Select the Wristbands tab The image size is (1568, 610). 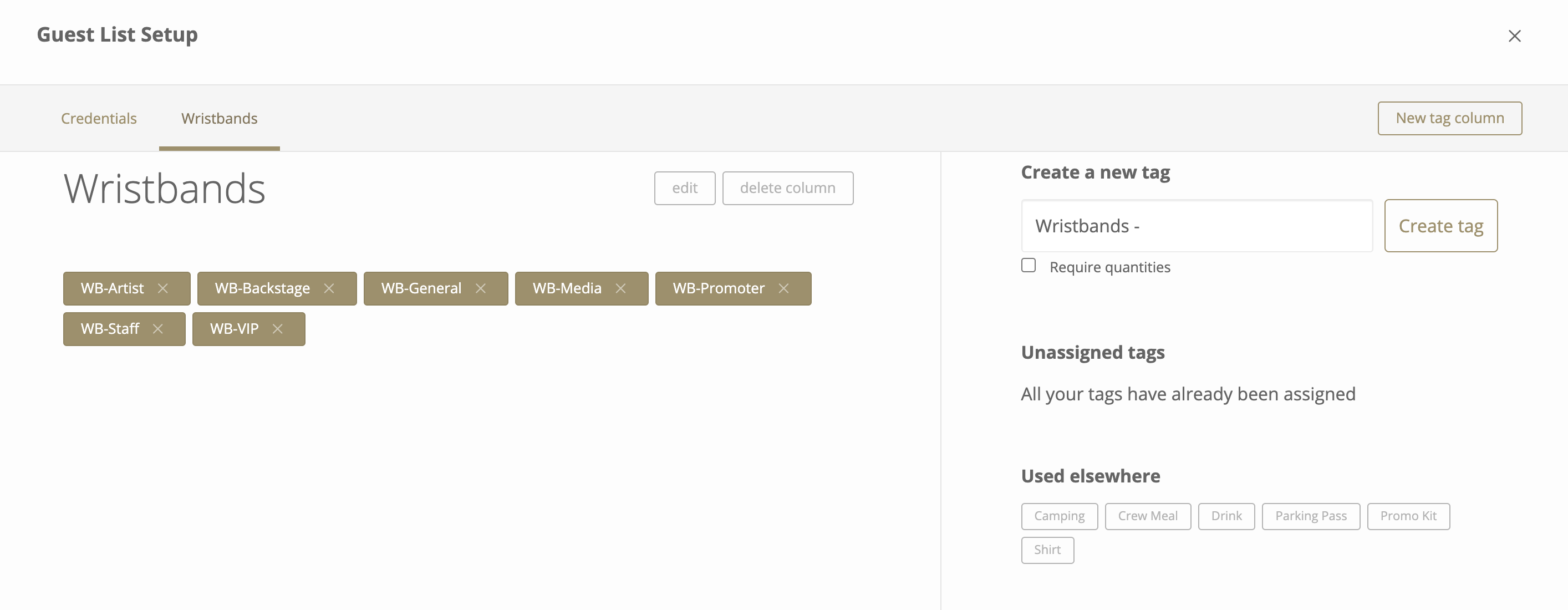(x=219, y=118)
